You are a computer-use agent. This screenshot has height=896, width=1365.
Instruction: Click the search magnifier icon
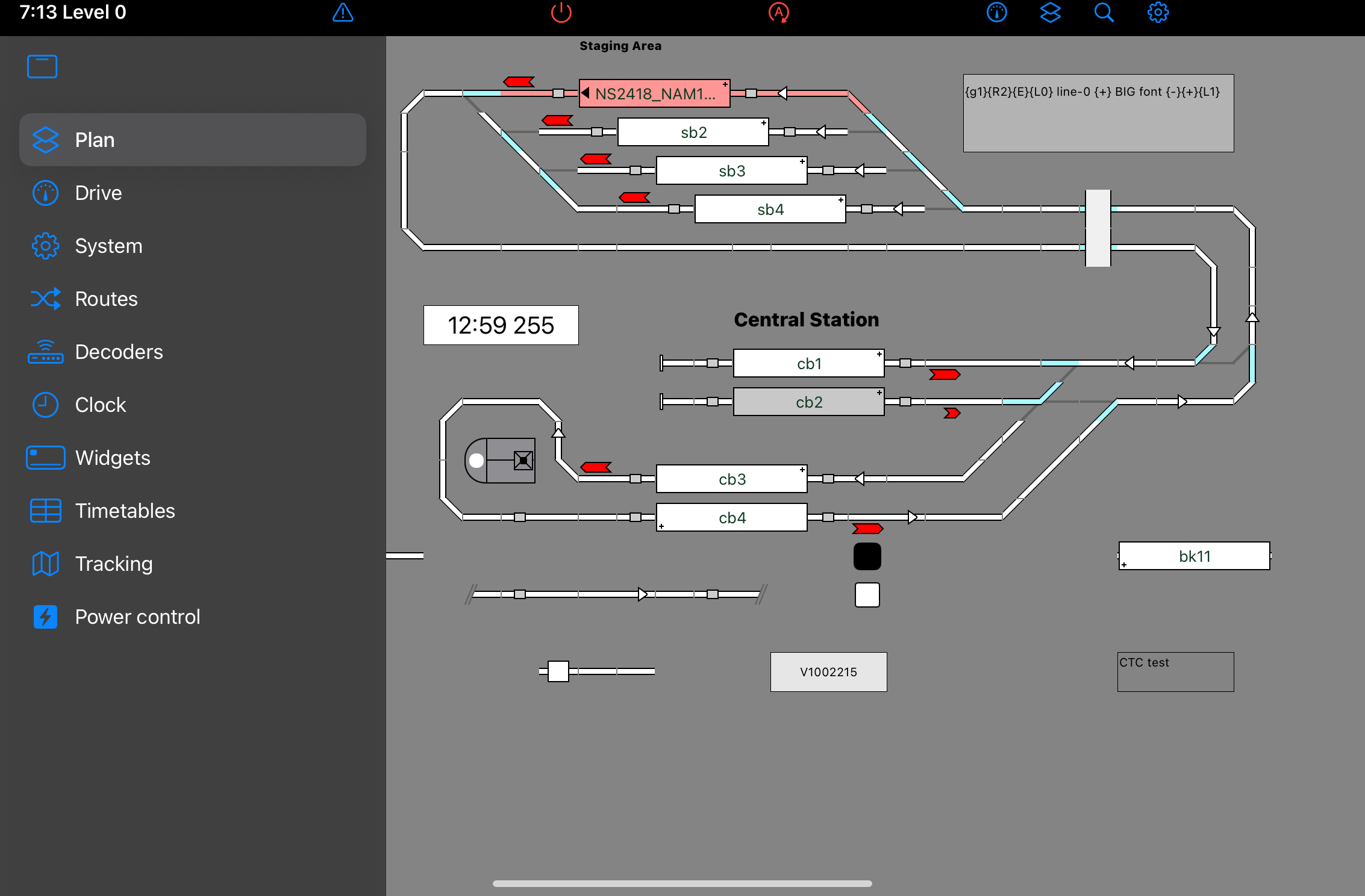(x=1104, y=13)
